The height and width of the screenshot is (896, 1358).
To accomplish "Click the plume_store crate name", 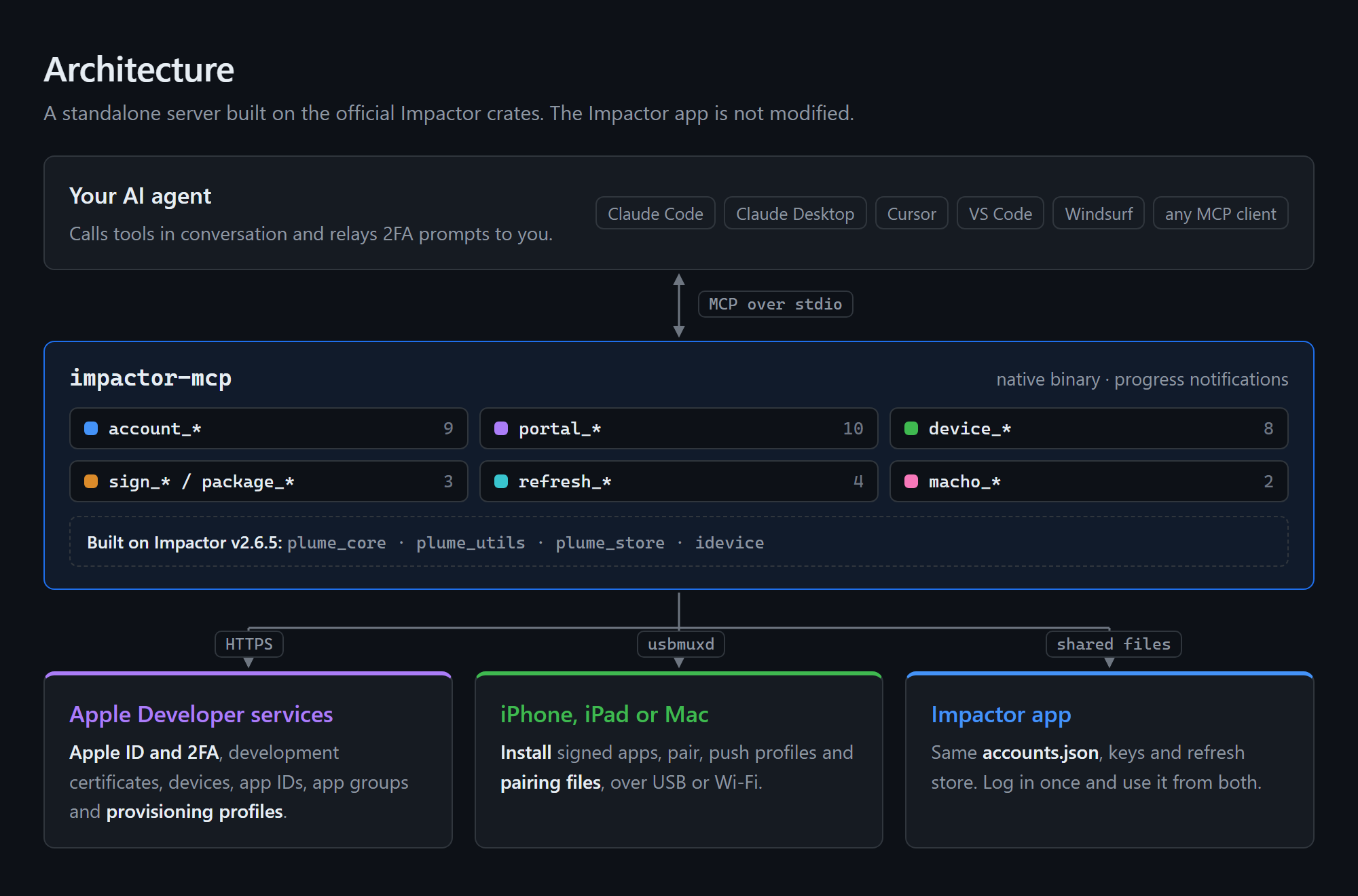I will (610, 543).
